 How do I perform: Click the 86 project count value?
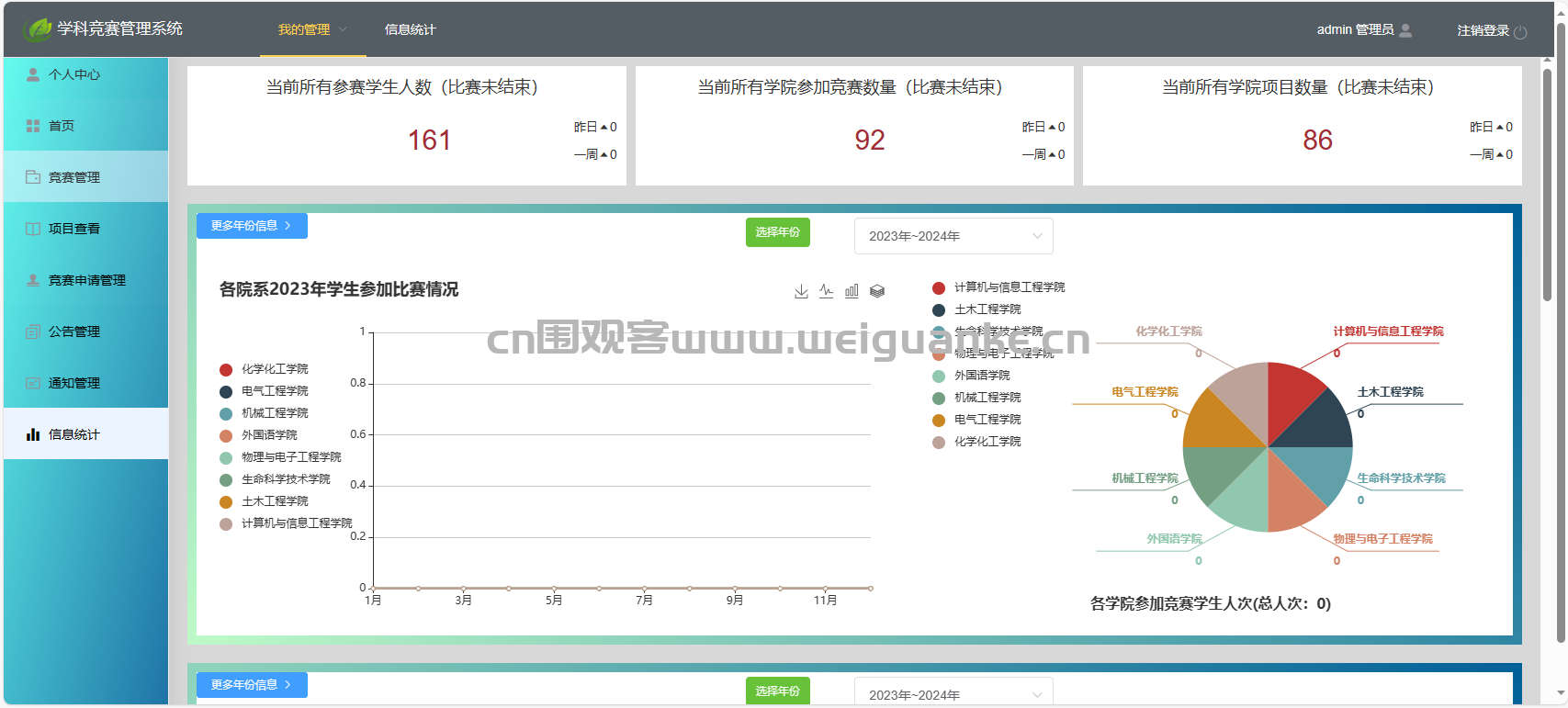pyautogui.click(x=1317, y=140)
